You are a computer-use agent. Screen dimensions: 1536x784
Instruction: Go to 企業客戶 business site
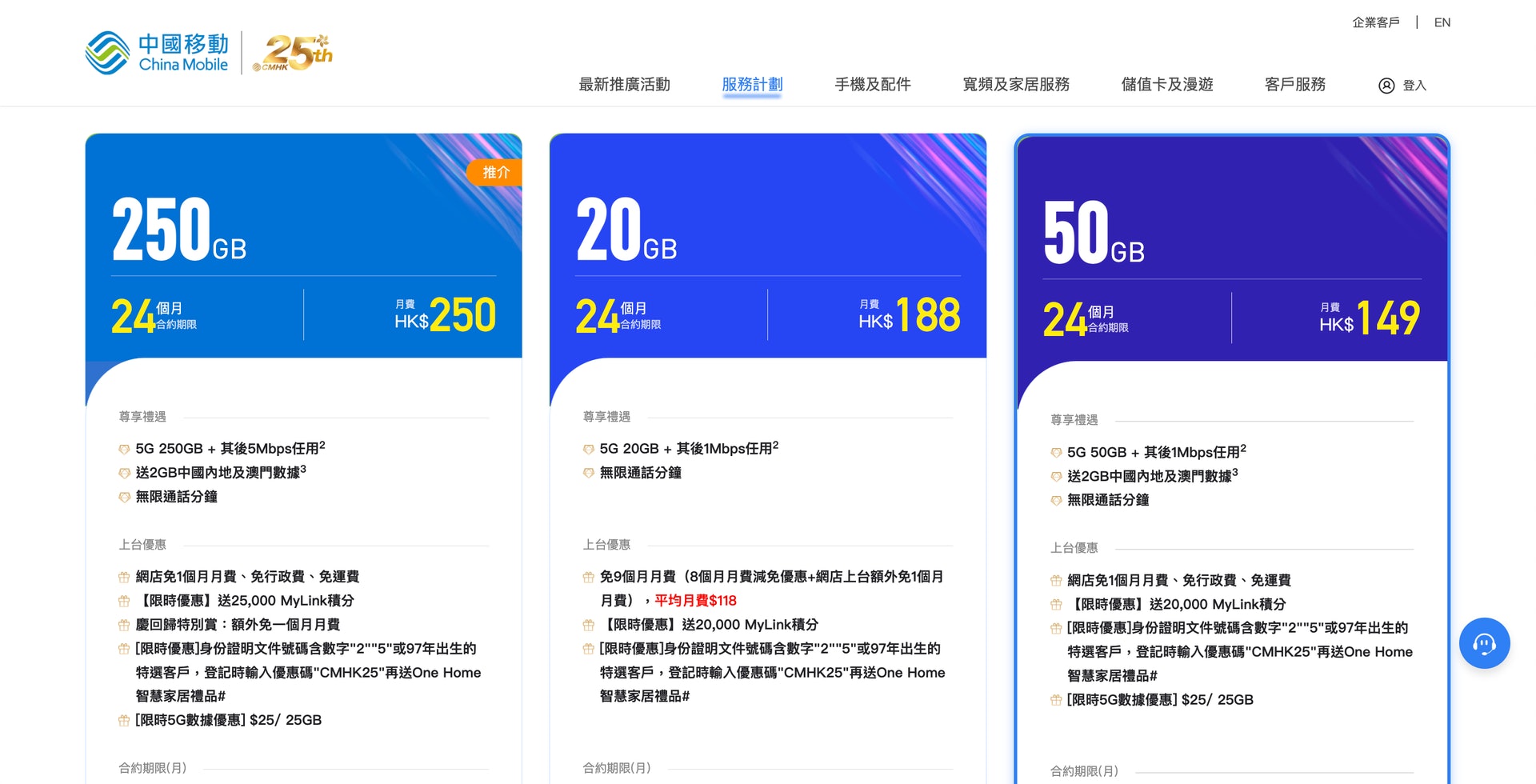[1375, 22]
